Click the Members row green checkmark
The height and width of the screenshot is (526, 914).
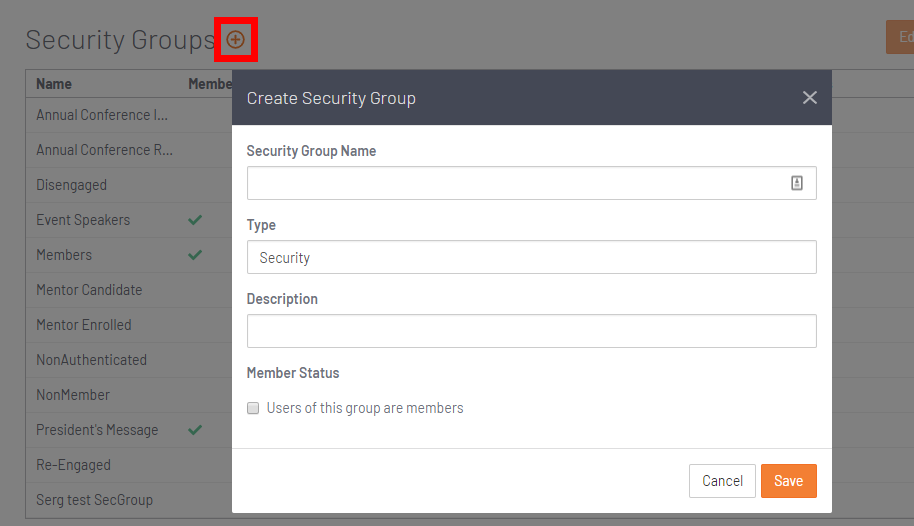(x=195, y=255)
